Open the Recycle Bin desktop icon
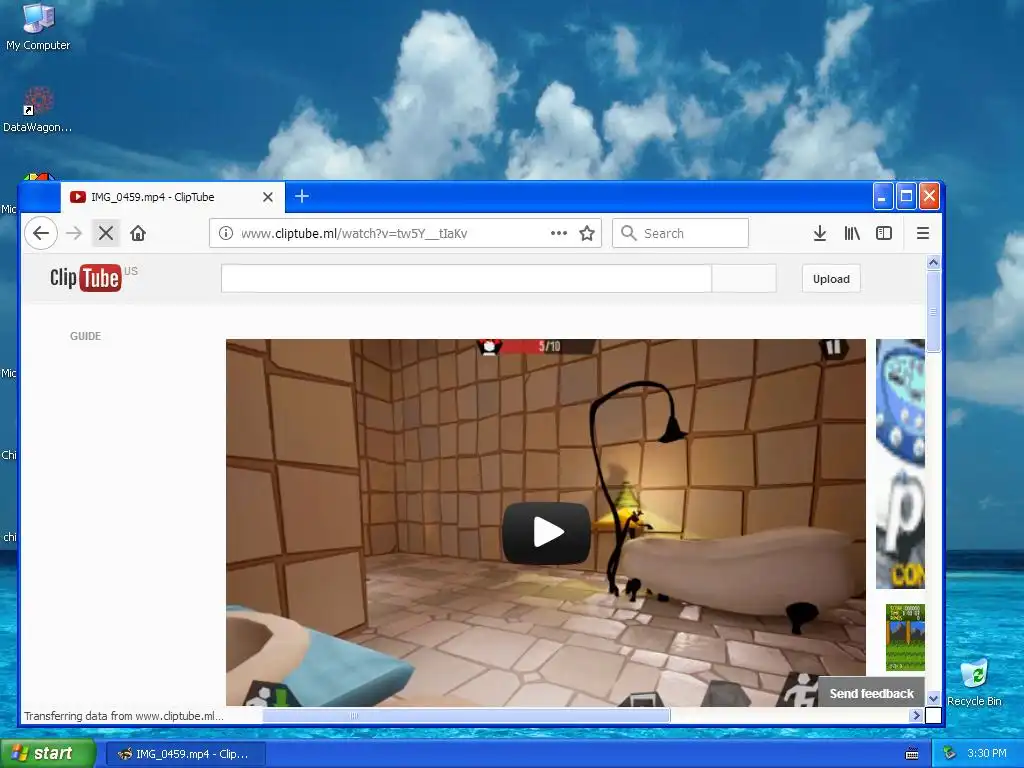The height and width of the screenshot is (768, 1024). point(974,683)
